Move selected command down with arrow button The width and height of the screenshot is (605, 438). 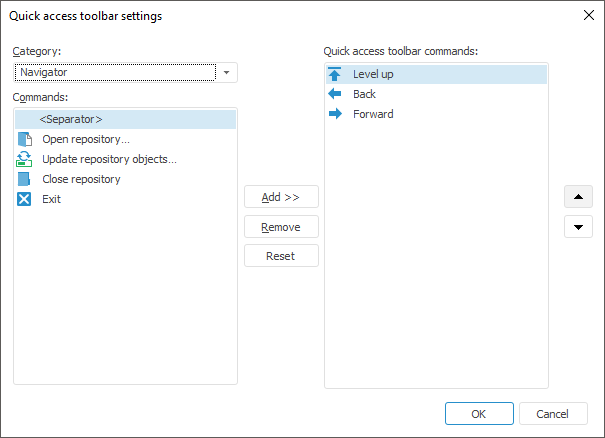click(x=578, y=227)
